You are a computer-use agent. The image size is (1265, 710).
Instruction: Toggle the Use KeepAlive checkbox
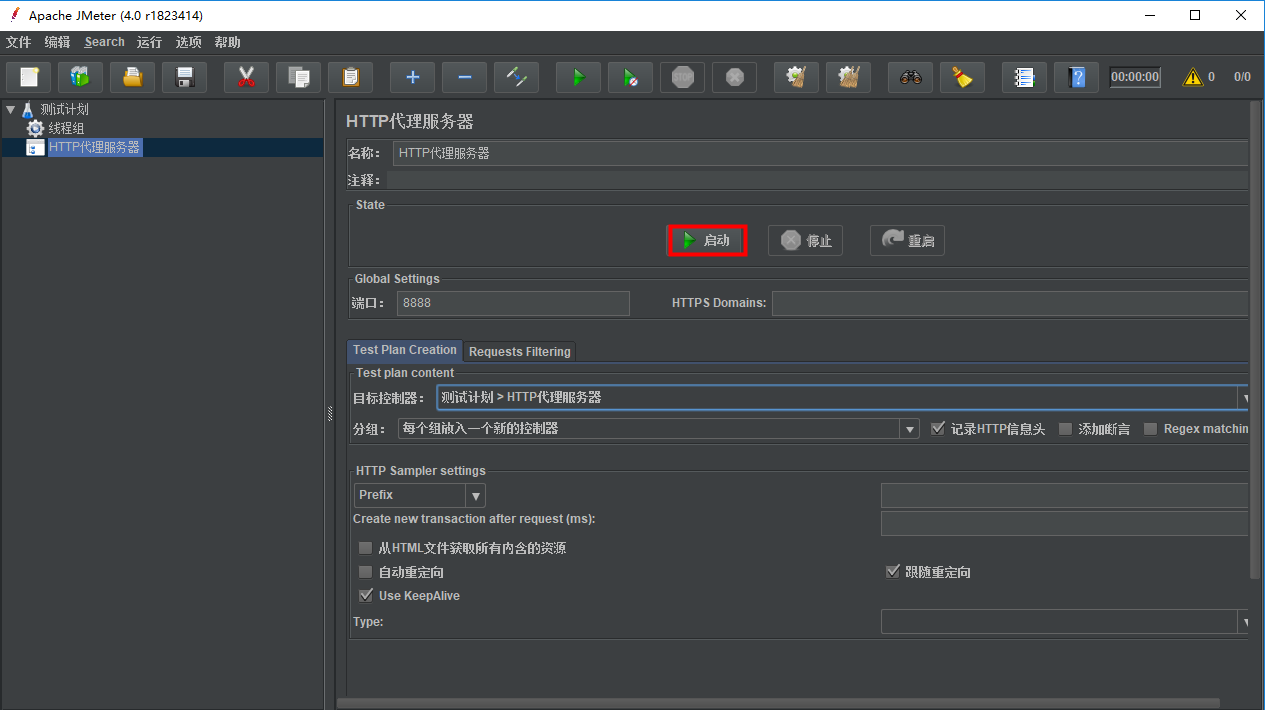pos(365,596)
